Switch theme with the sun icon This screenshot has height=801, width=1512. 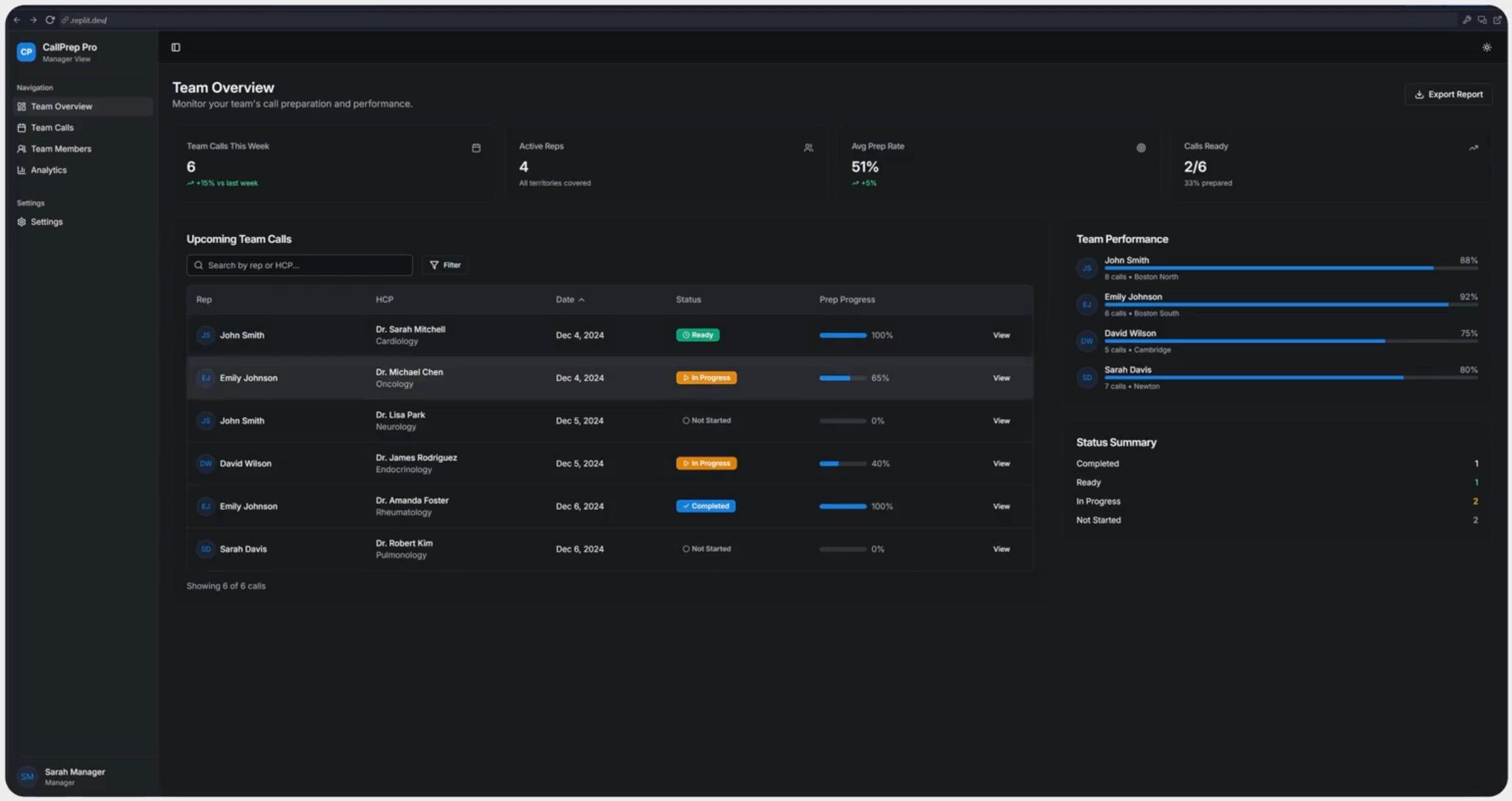coord(1486,47)
